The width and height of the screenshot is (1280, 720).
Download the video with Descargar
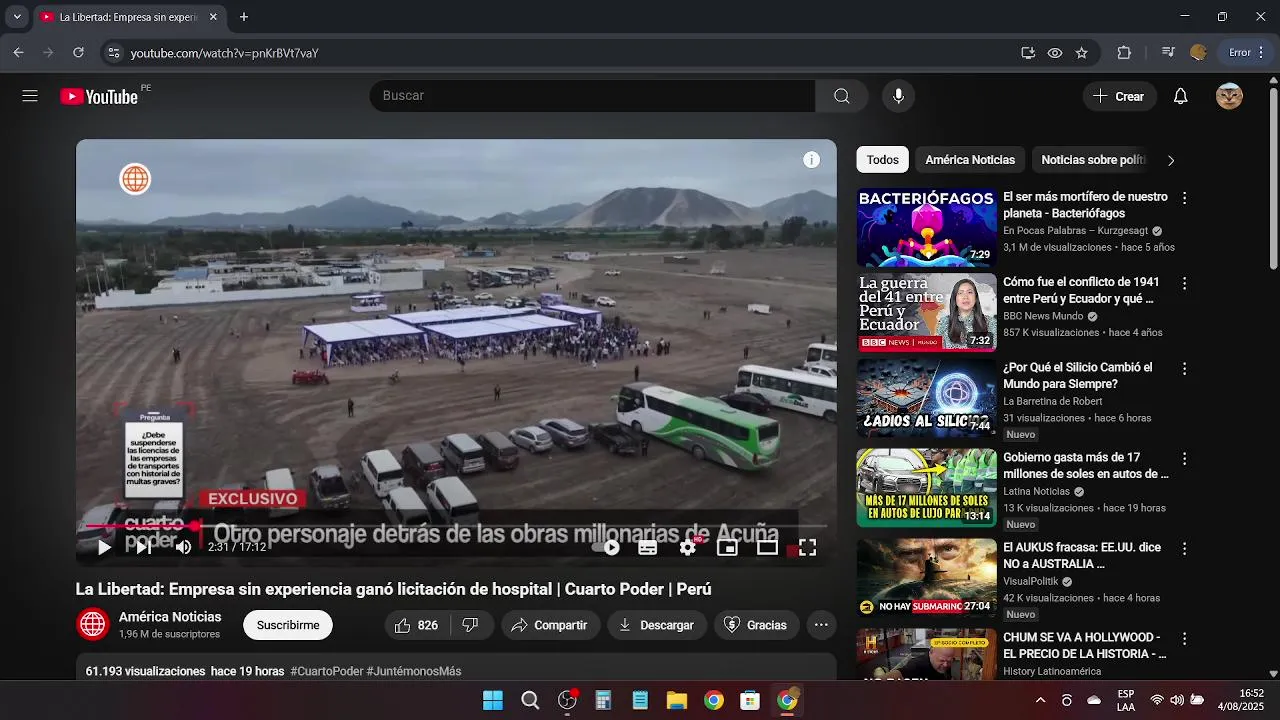[656, 625]
